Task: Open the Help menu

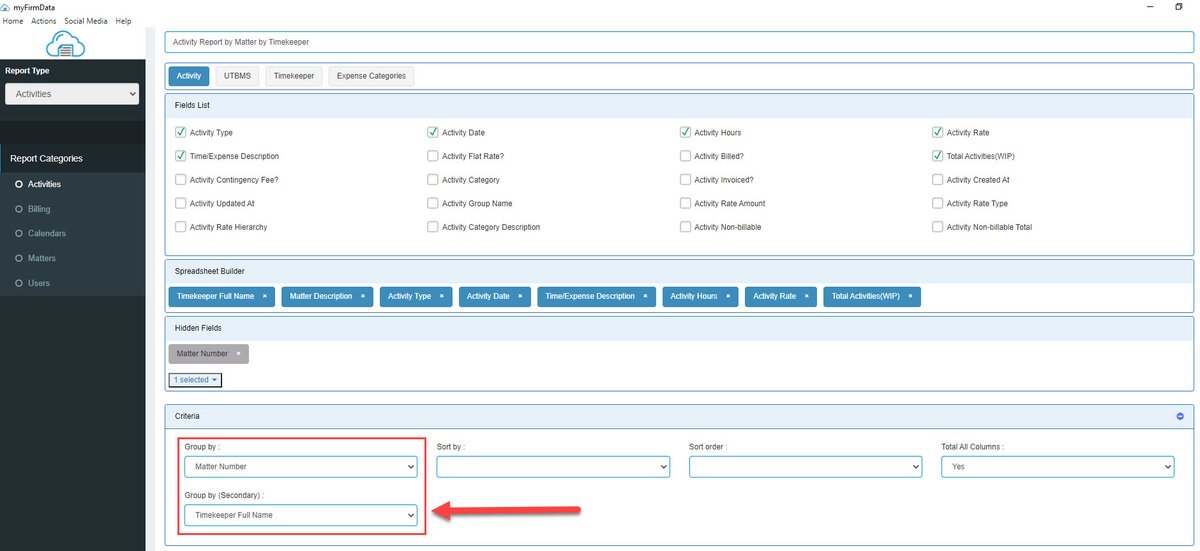Action: (x=124, y=21)
